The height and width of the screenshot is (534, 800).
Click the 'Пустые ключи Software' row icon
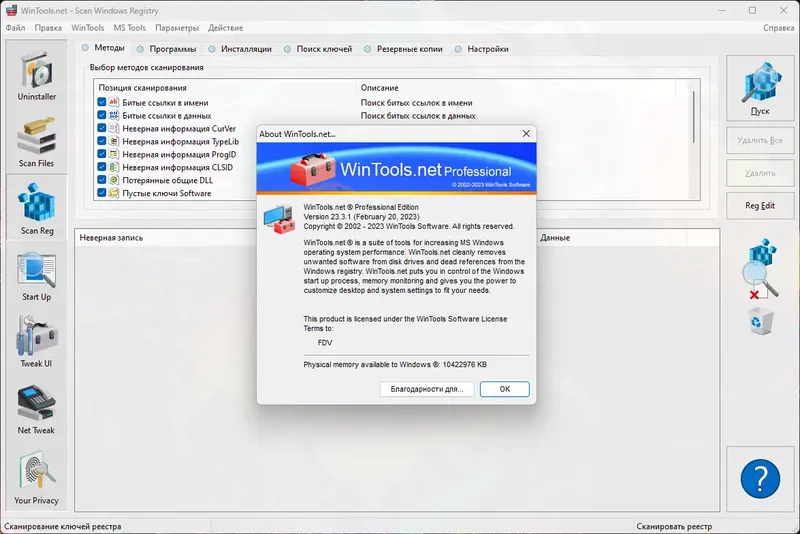click(x=113, y=193)
